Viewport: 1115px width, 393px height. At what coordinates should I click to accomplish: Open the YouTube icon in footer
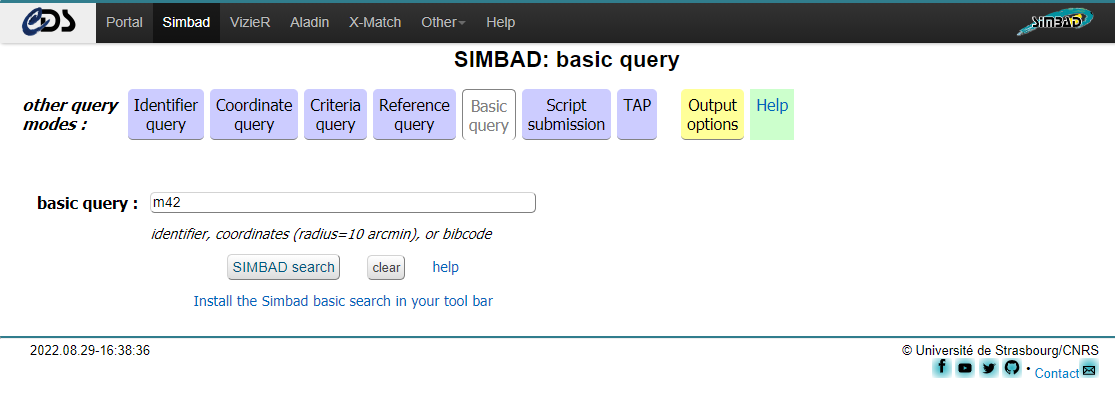coord(965,367)
